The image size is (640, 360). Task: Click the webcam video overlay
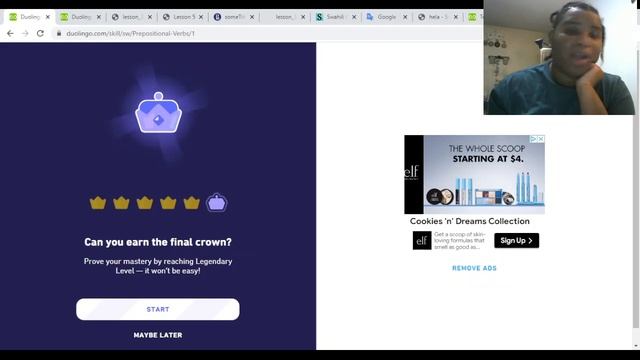pyautogui.click(x=559, y=57)
